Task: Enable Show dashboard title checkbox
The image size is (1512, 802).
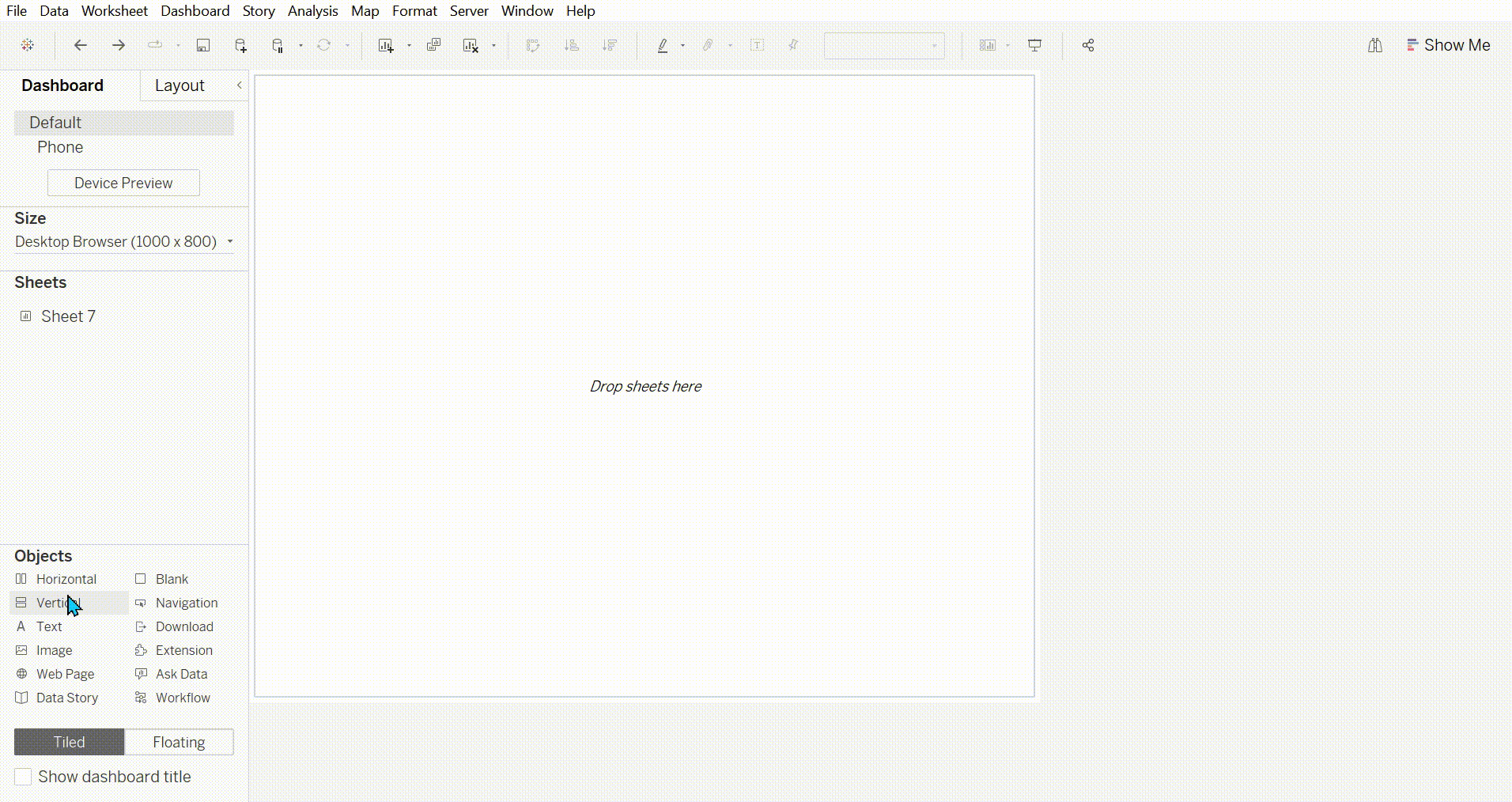Action: pos(24,777)
